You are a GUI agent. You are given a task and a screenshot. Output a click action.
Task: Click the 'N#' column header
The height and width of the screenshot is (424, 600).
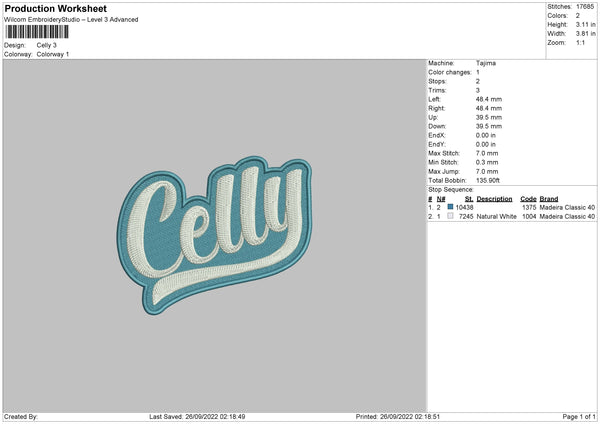[441, 199]
